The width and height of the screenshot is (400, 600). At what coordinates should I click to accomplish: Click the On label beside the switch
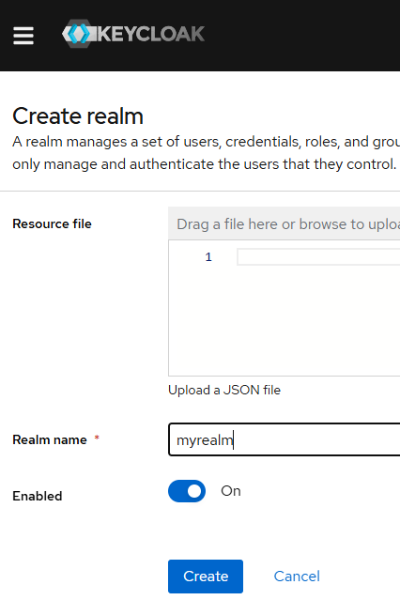[231, 491]
